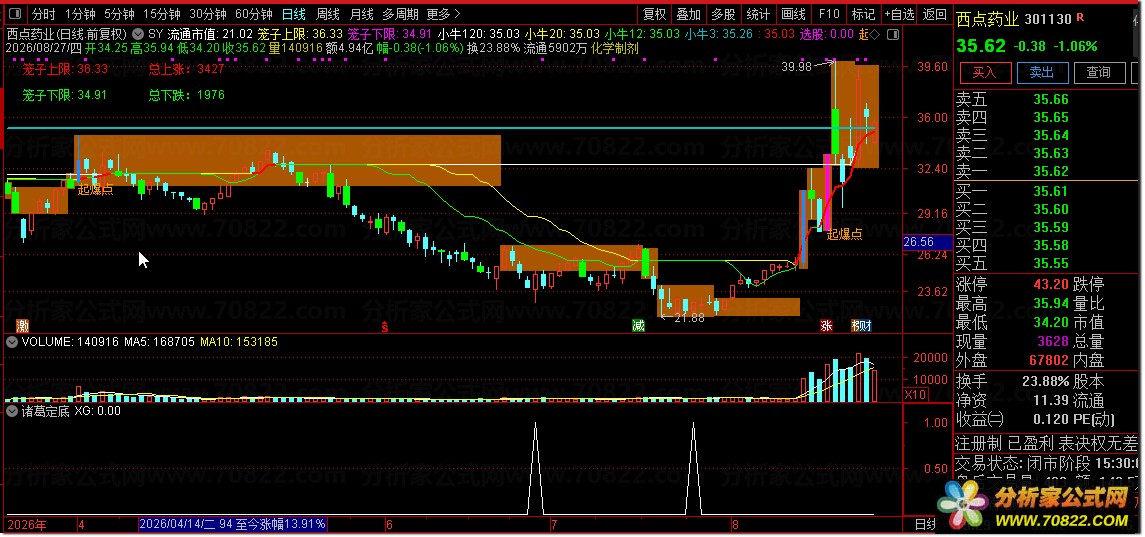Select the 月线 monthly chart tab
This screenshot has height=537, width=1145.
point(361,14)
